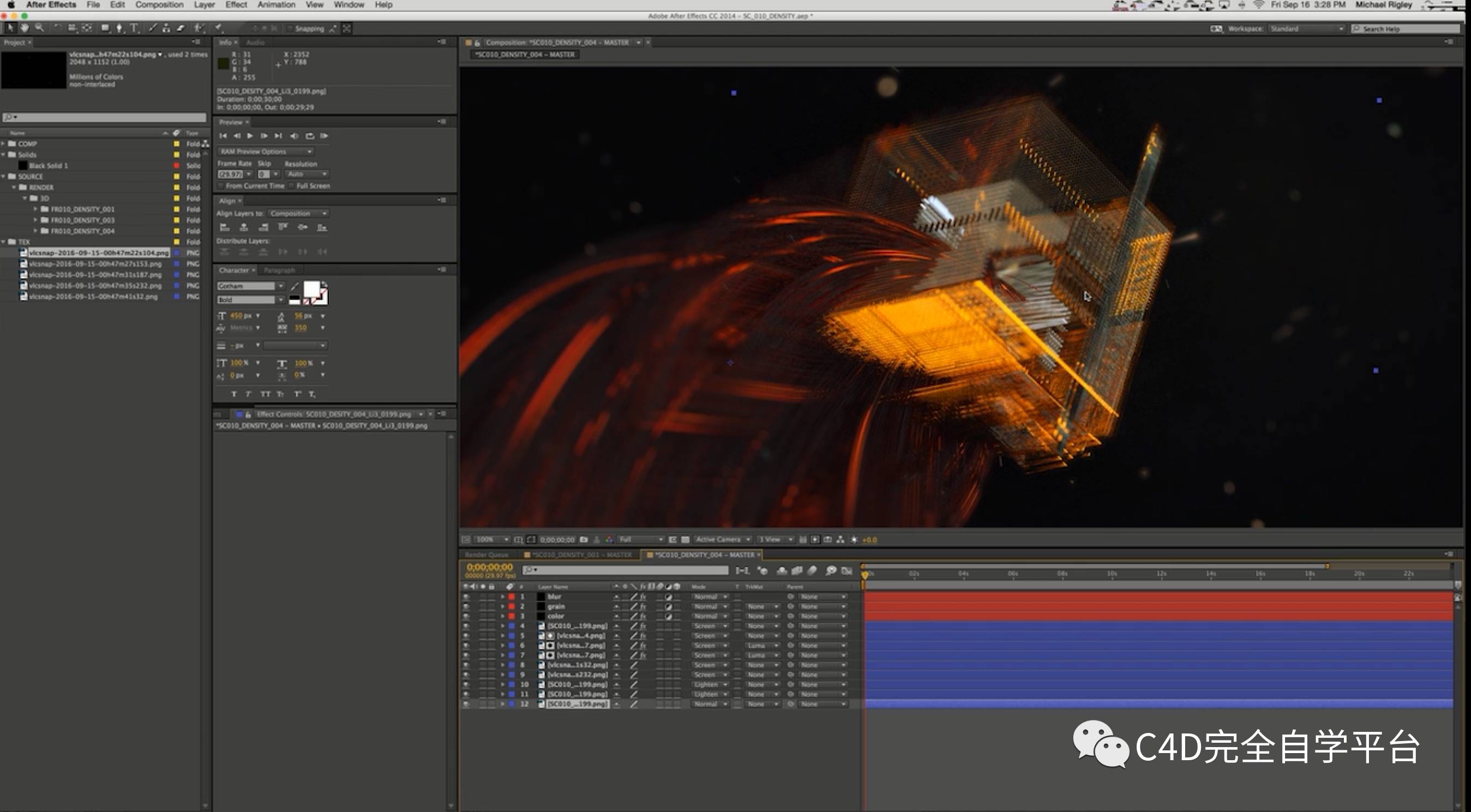Click the loop playback icon in Preview

[309, 136]
